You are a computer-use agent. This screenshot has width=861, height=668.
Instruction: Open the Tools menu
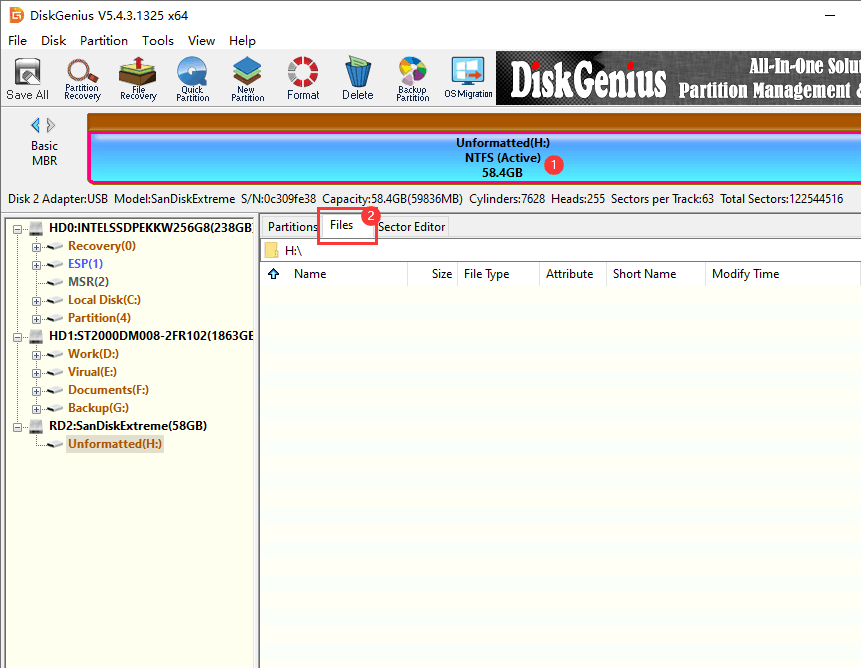(x=158, y=41)
